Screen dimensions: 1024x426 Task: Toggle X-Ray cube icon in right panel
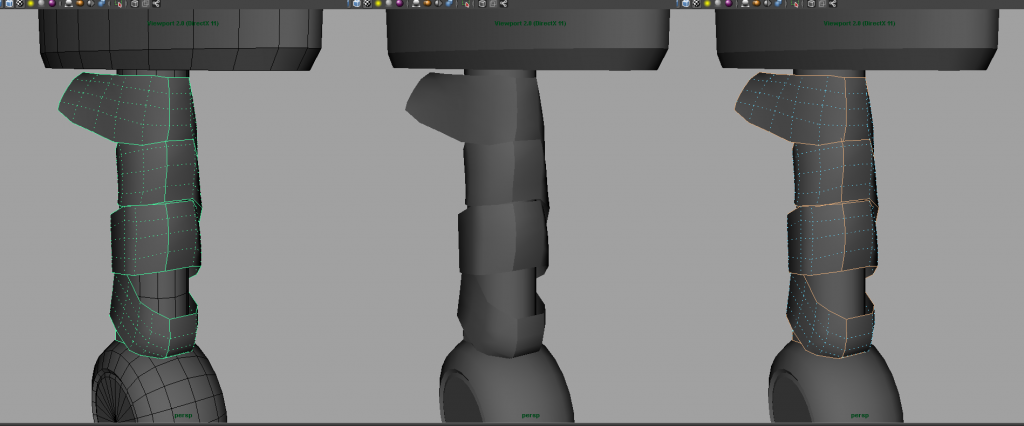(x=811, y=3)
